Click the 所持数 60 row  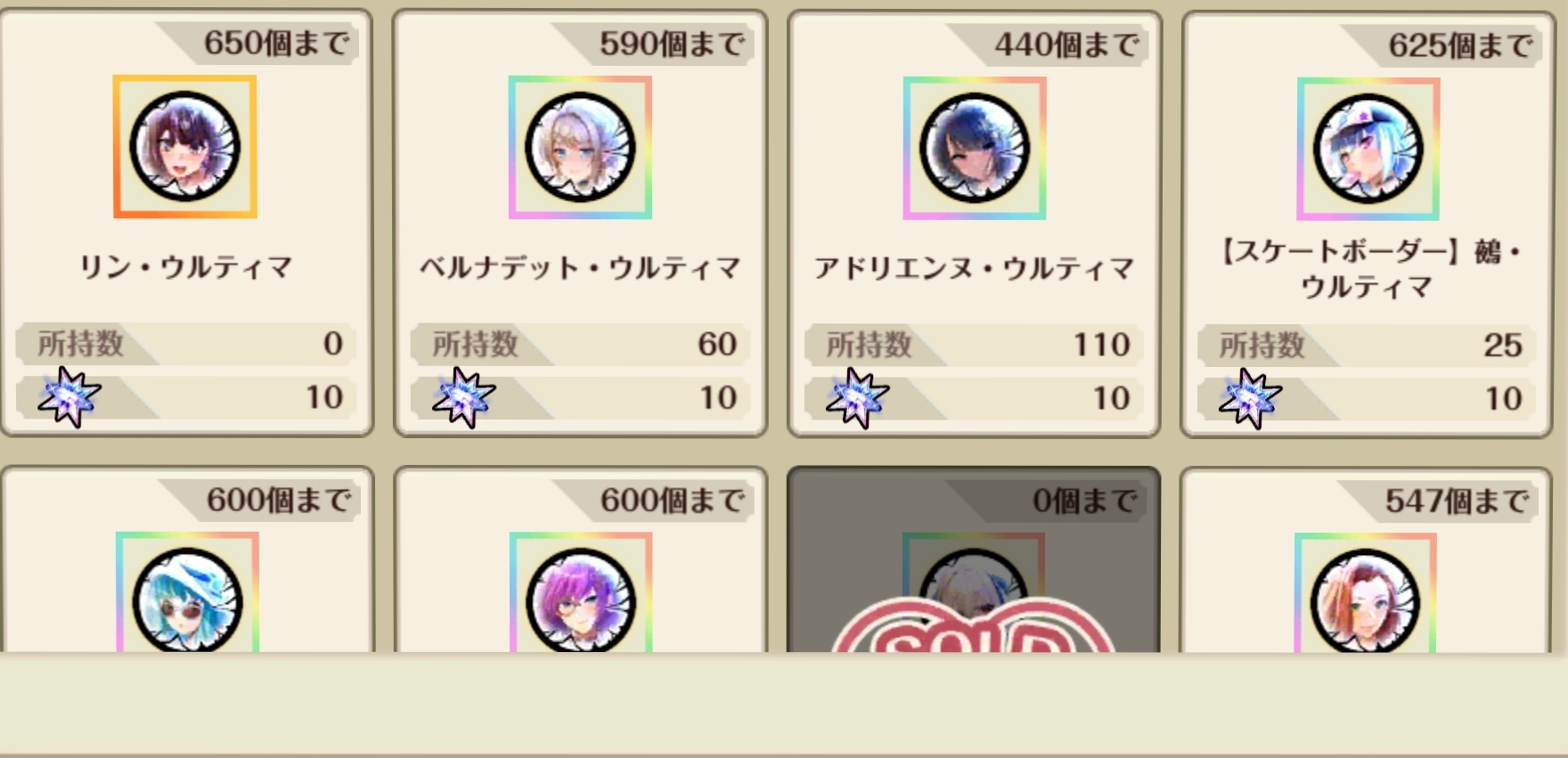point(580,344)
